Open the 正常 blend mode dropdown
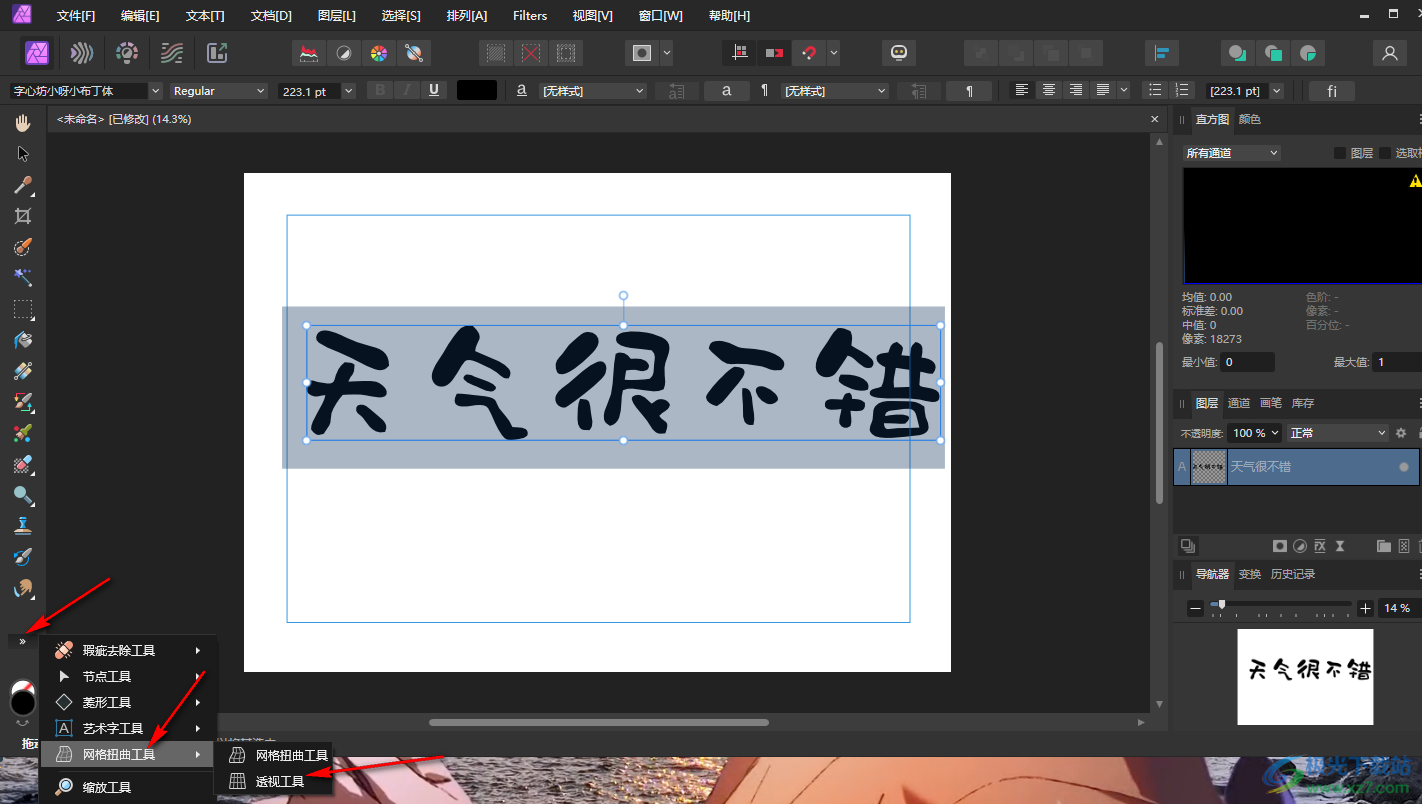 [1337, 433]
